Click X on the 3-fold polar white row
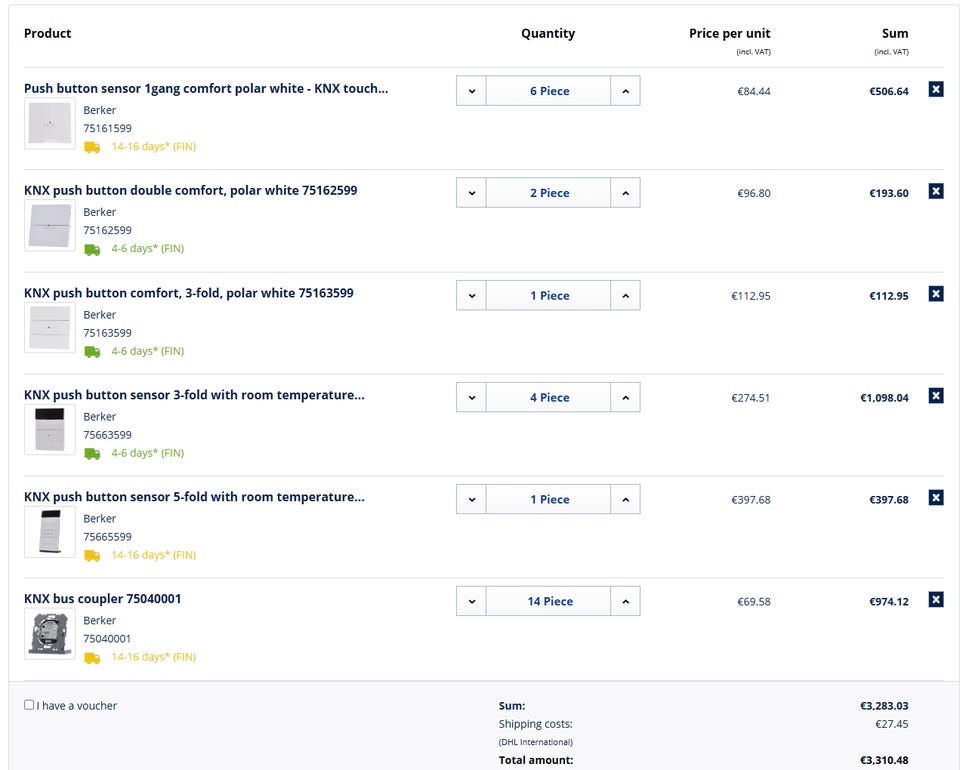Image resolution: width=960 pixels, height=770 pixels. click(936, 294)
